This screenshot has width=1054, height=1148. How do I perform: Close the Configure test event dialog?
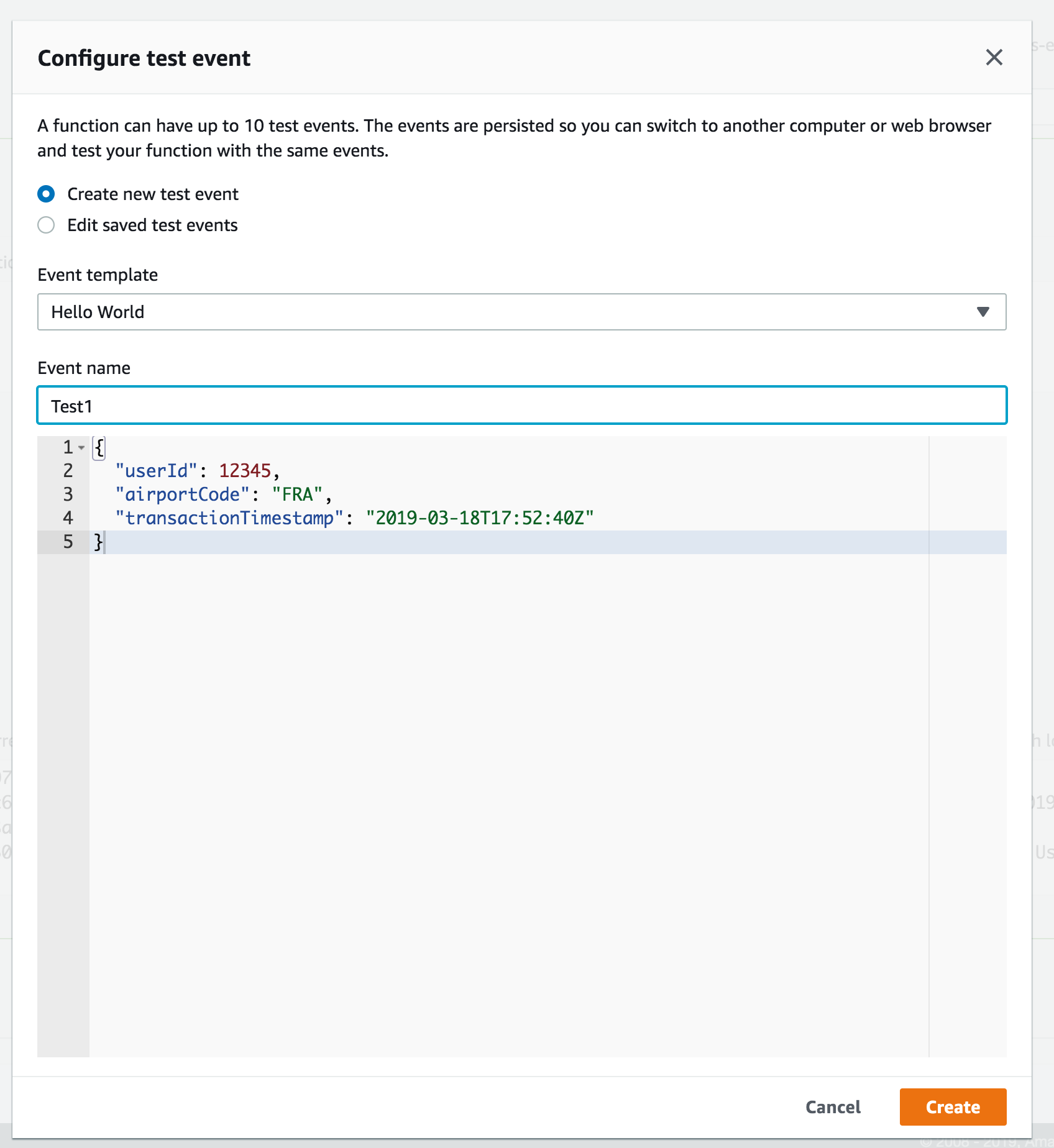pos(994,58)
